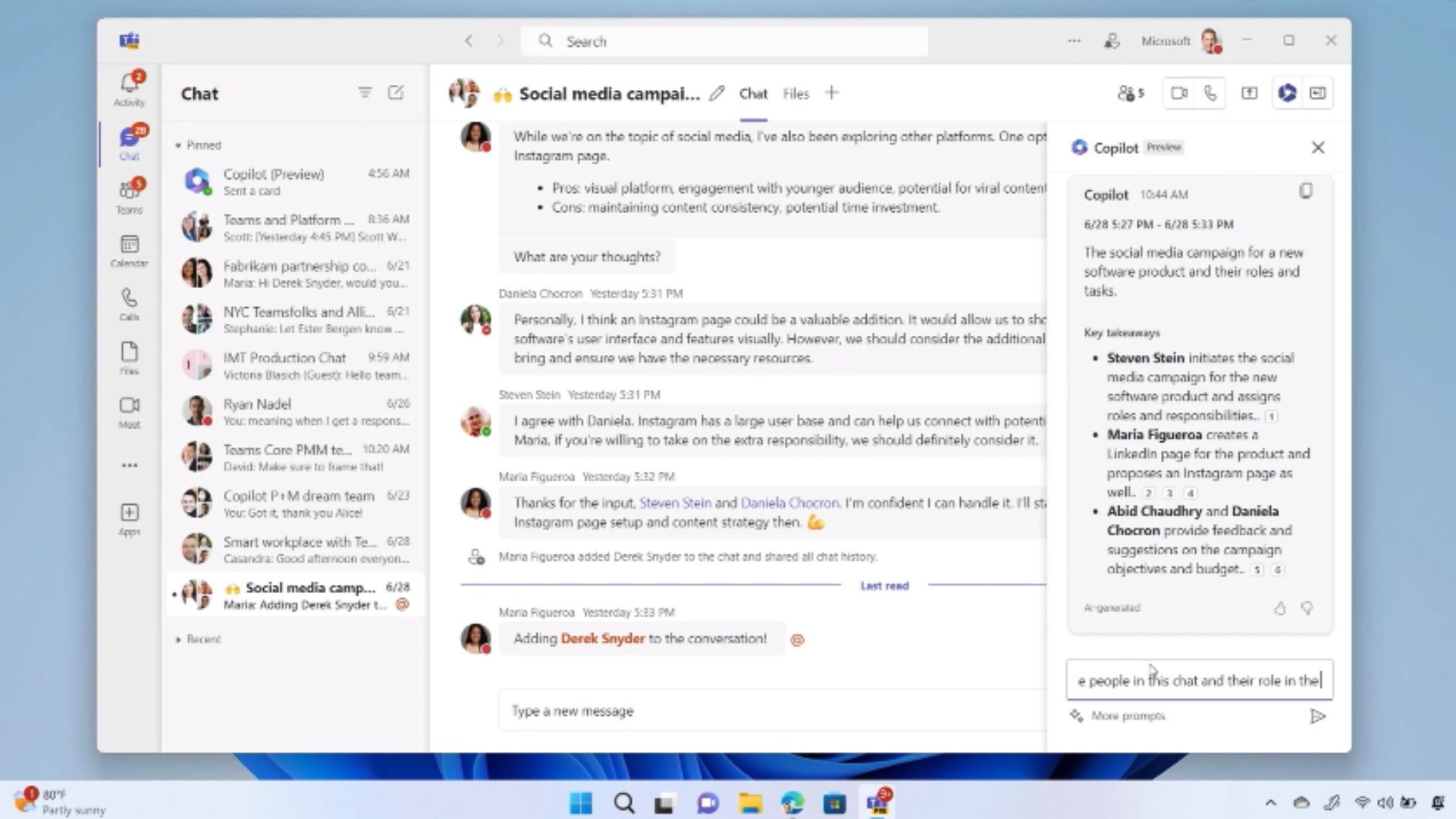This screenshot has width=1456, height=819.
Task: Expand the Recent chats section
Action: [x=179, y=639]
